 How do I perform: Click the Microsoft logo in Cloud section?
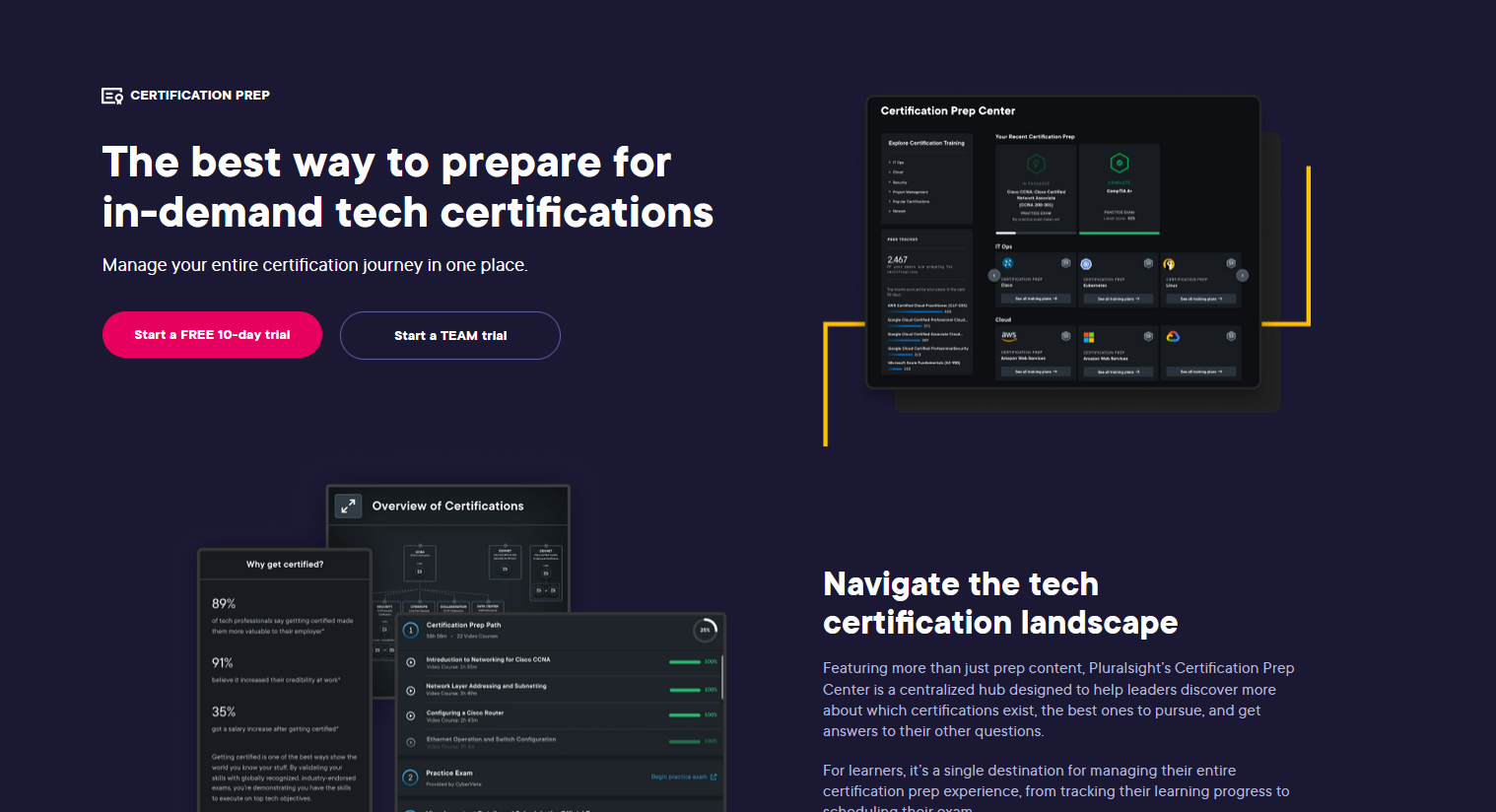coord(1089,337)
